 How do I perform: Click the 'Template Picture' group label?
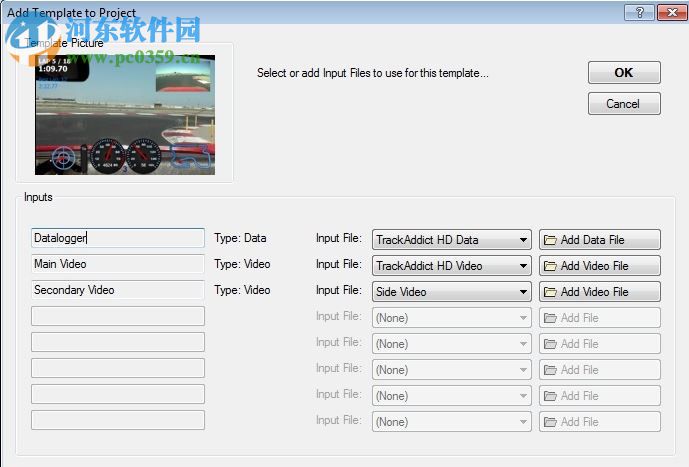pos(65,43)
